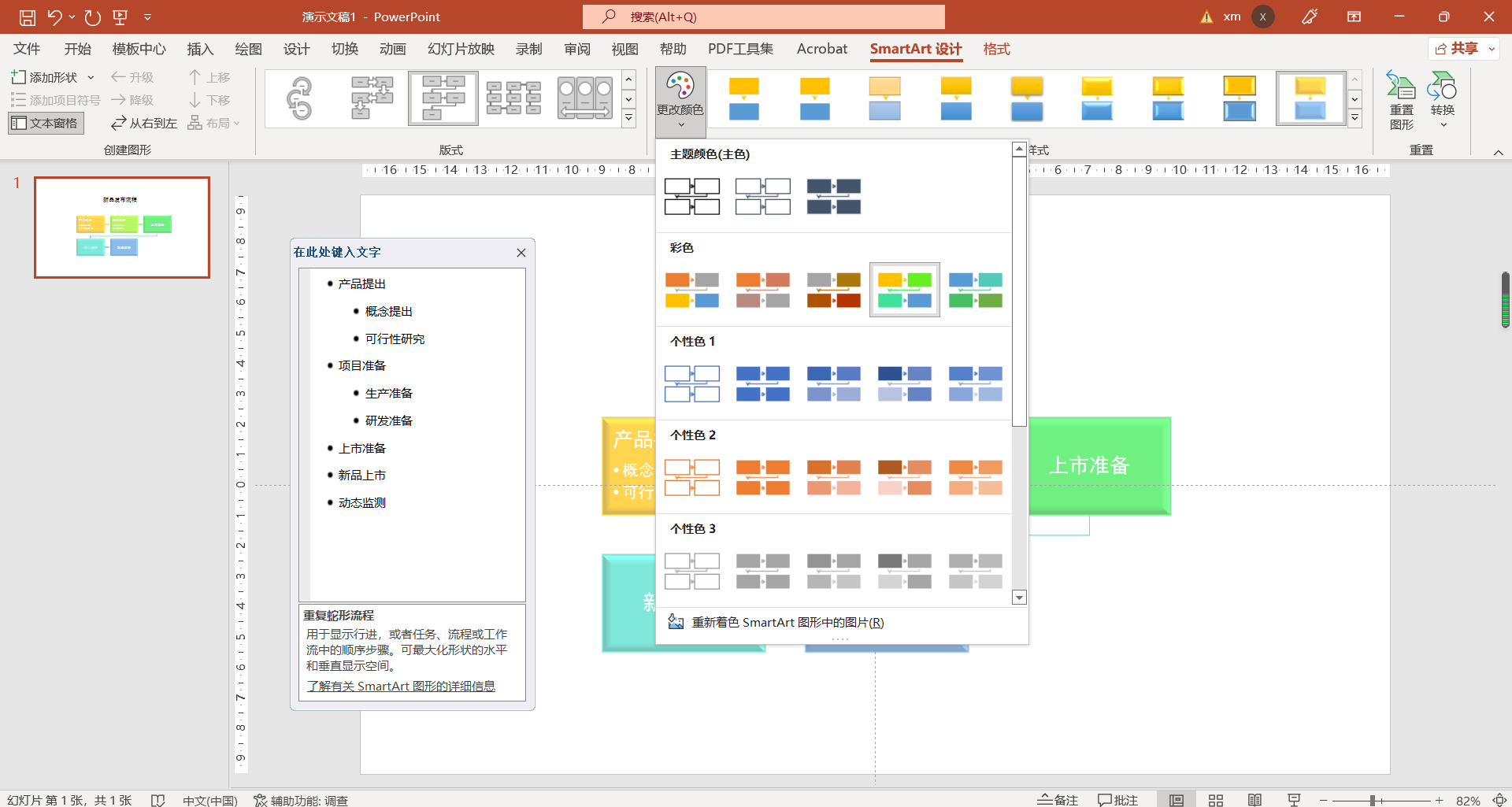Expand the layouts gallery more button
The width and height of the screenshot is (1512, 807).
click(x=629, y=119)
